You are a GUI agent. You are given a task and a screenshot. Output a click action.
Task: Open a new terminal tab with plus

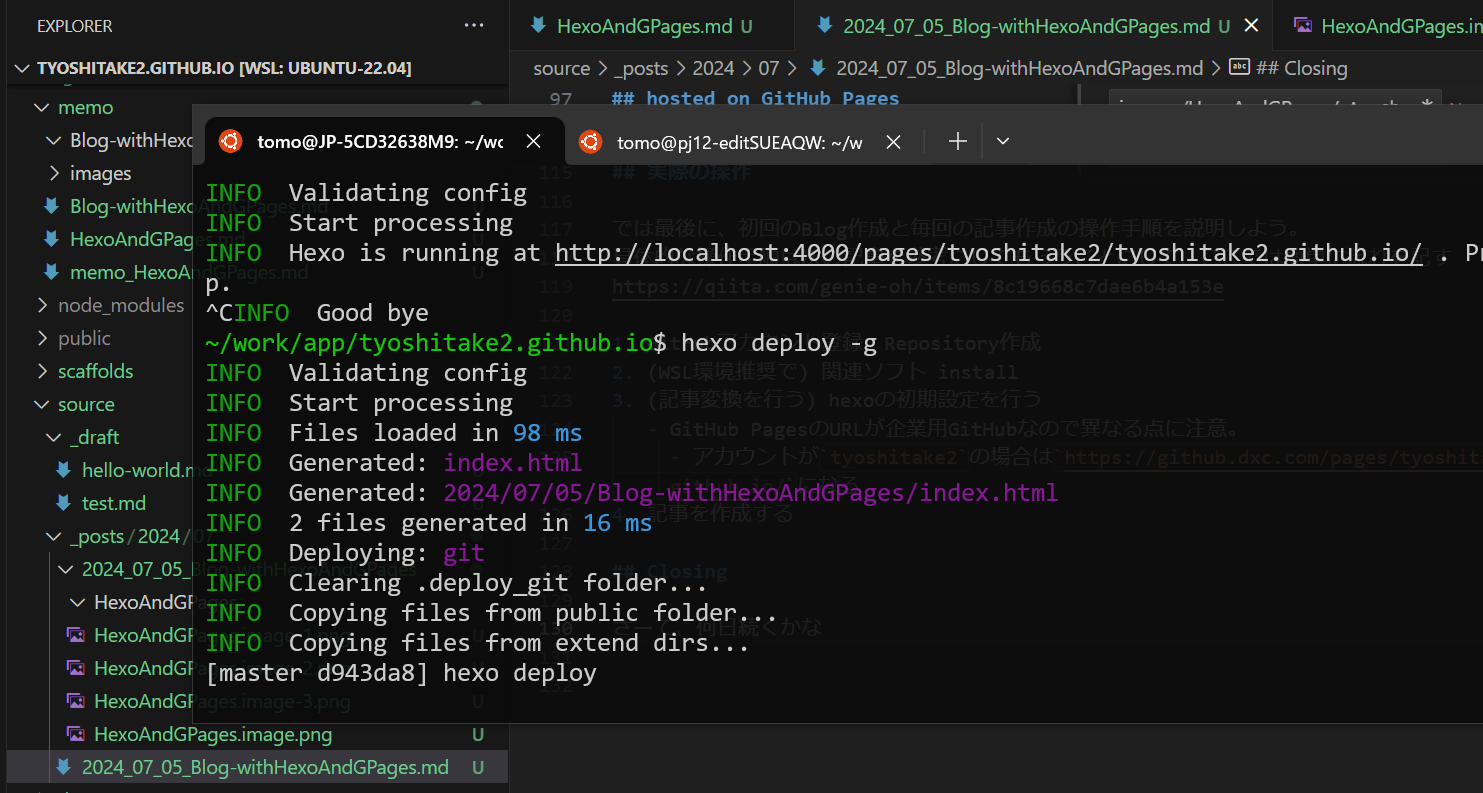[958, 142]
